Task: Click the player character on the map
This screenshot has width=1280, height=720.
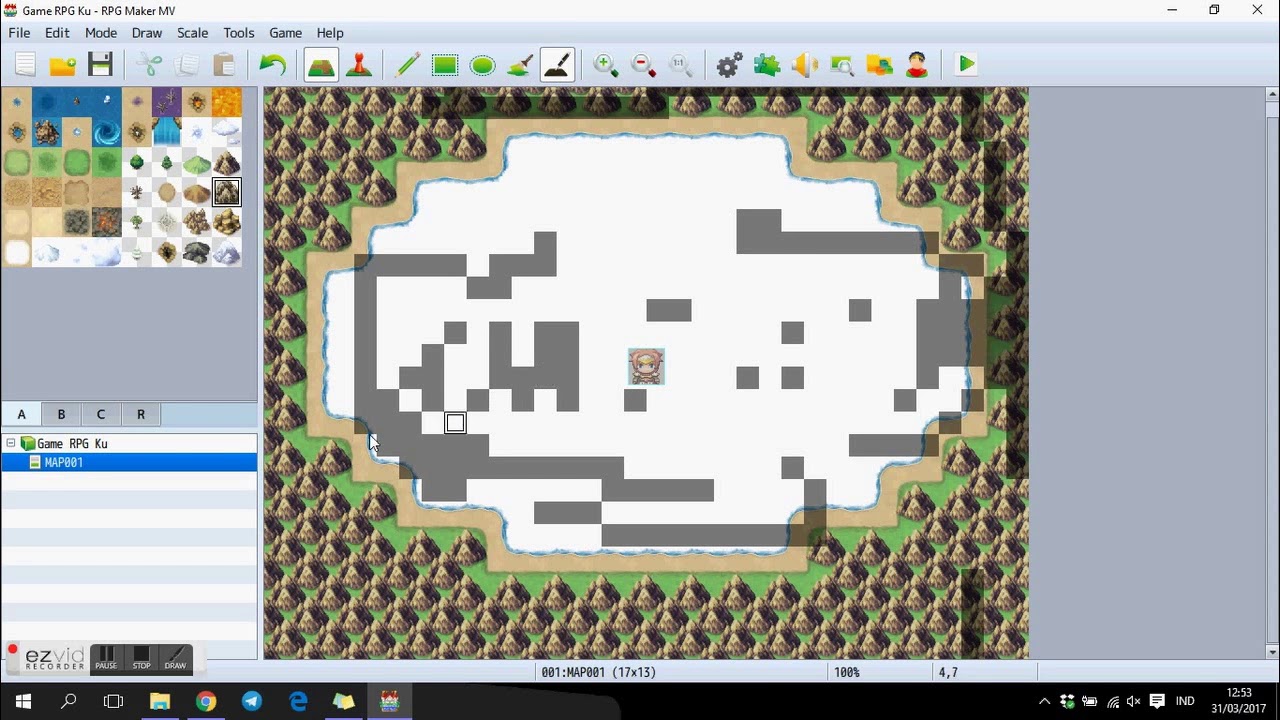Action: pos(646,367)
